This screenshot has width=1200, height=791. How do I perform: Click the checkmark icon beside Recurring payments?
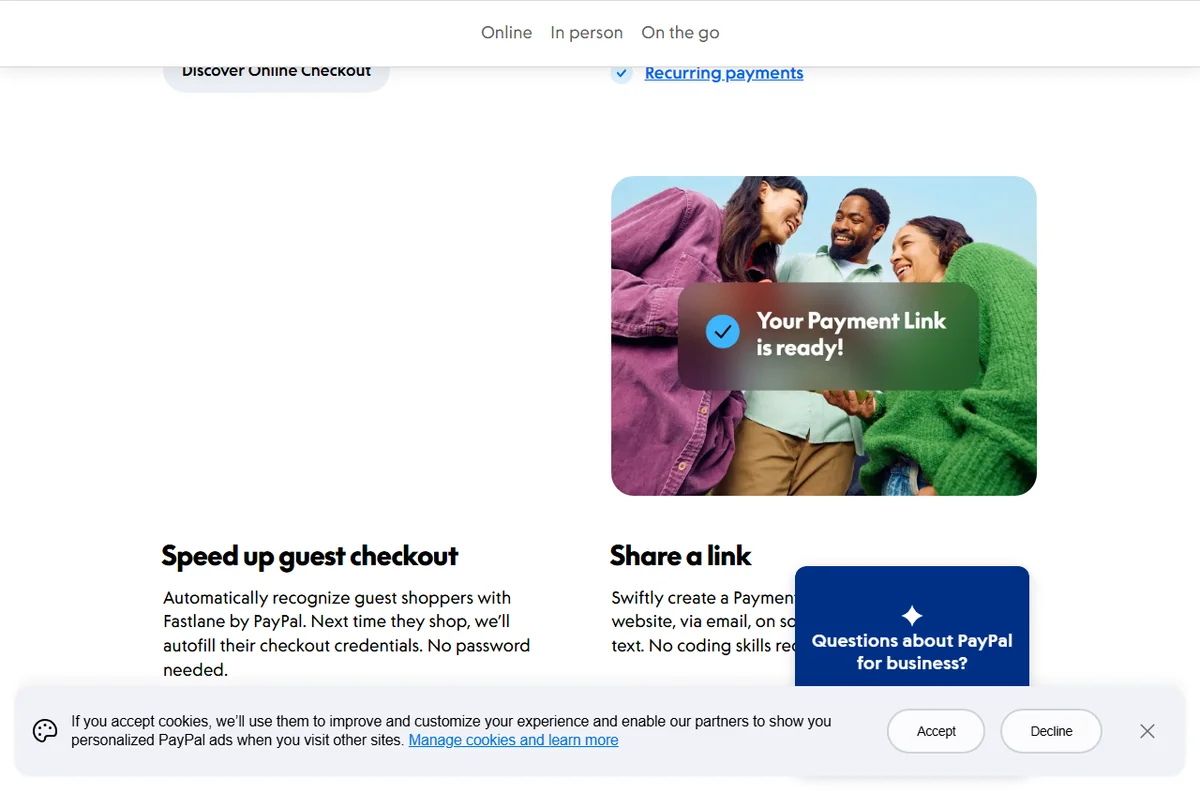(622, 73)
